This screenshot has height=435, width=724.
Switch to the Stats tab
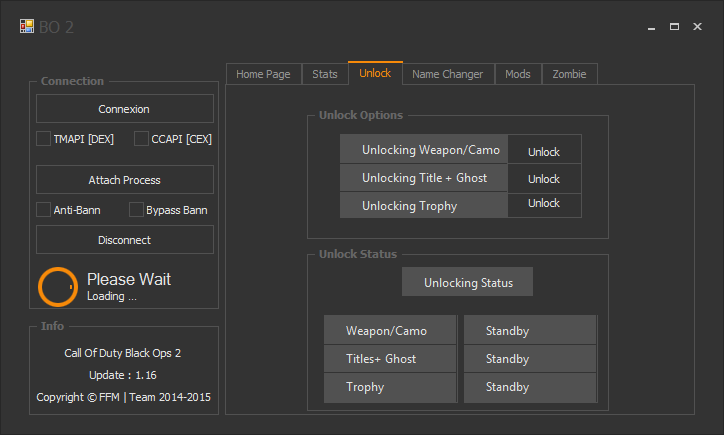pyautogui.click(x=325, y=74)
